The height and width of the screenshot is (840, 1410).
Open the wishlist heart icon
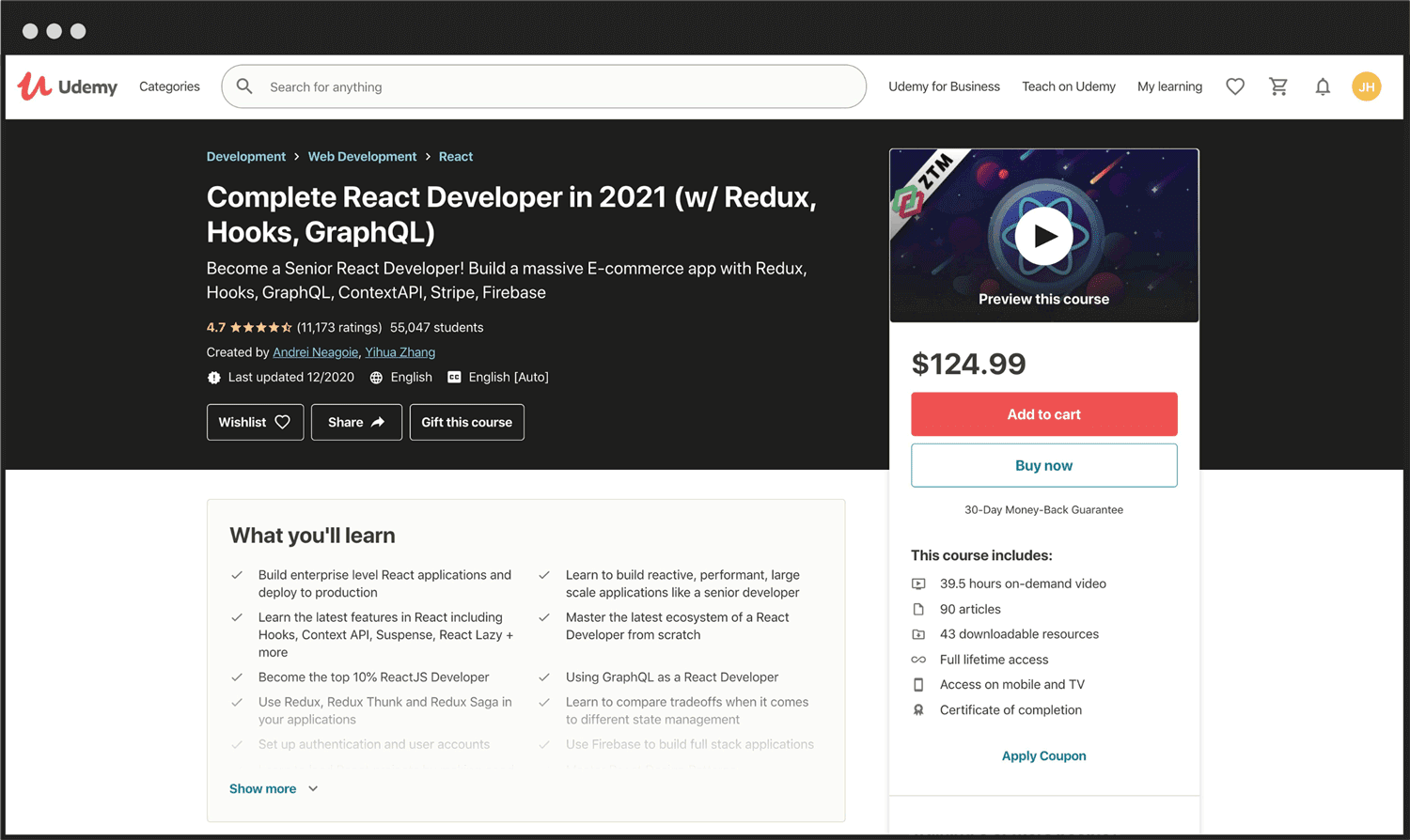click(1234, 86)
